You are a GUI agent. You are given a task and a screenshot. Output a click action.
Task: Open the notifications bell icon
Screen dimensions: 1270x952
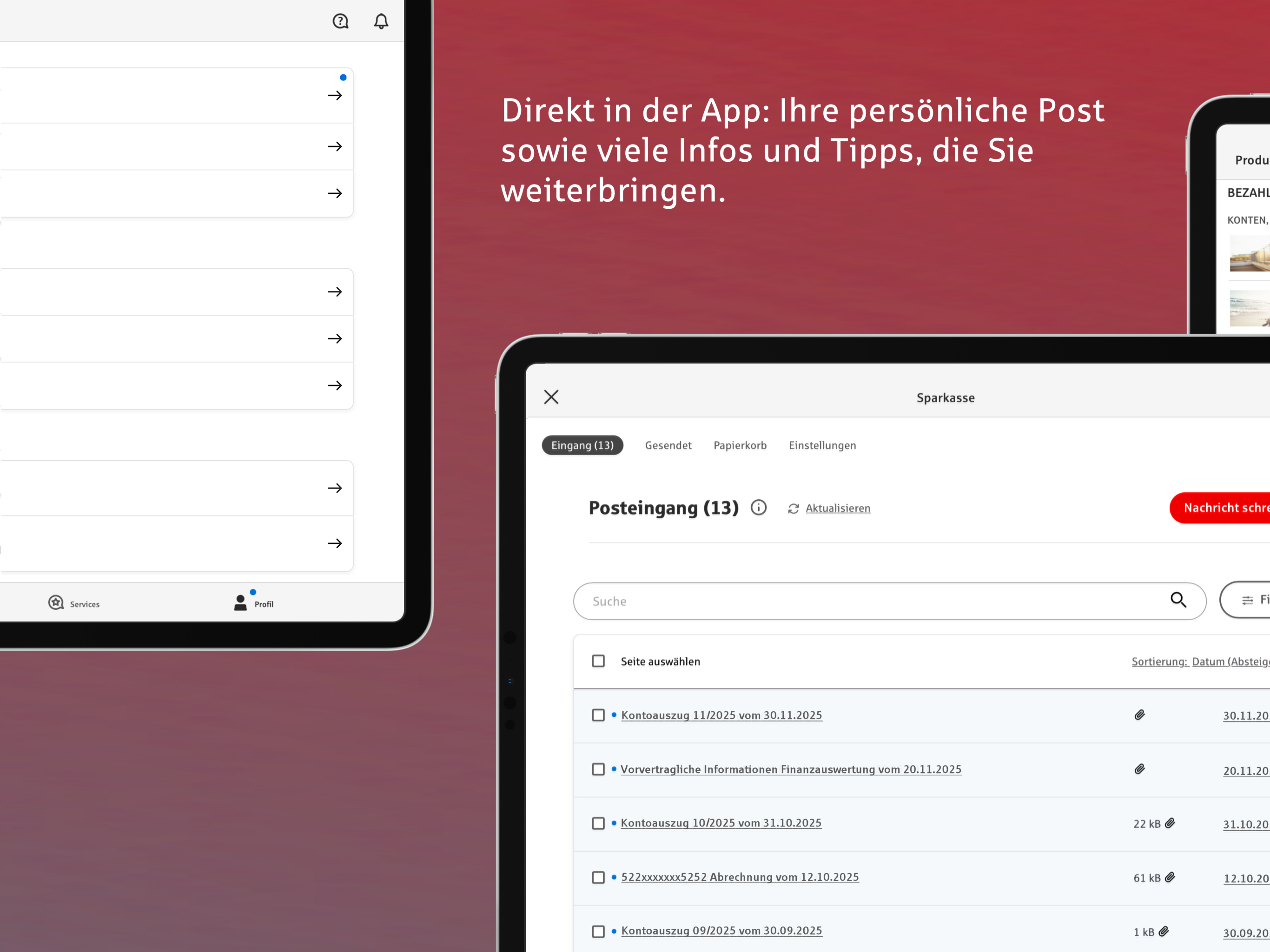[381, 22]
